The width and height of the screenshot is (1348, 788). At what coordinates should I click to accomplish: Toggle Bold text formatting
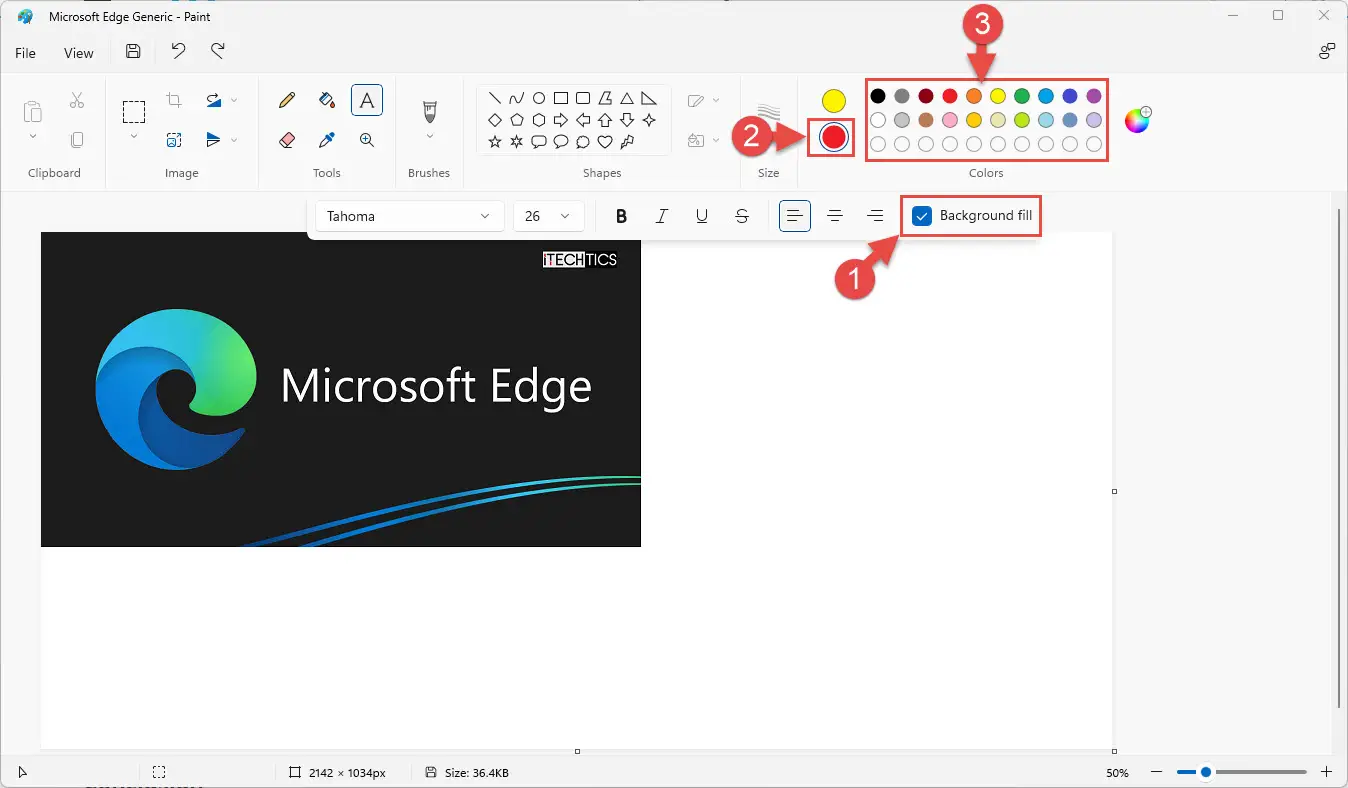click(621, 216)
